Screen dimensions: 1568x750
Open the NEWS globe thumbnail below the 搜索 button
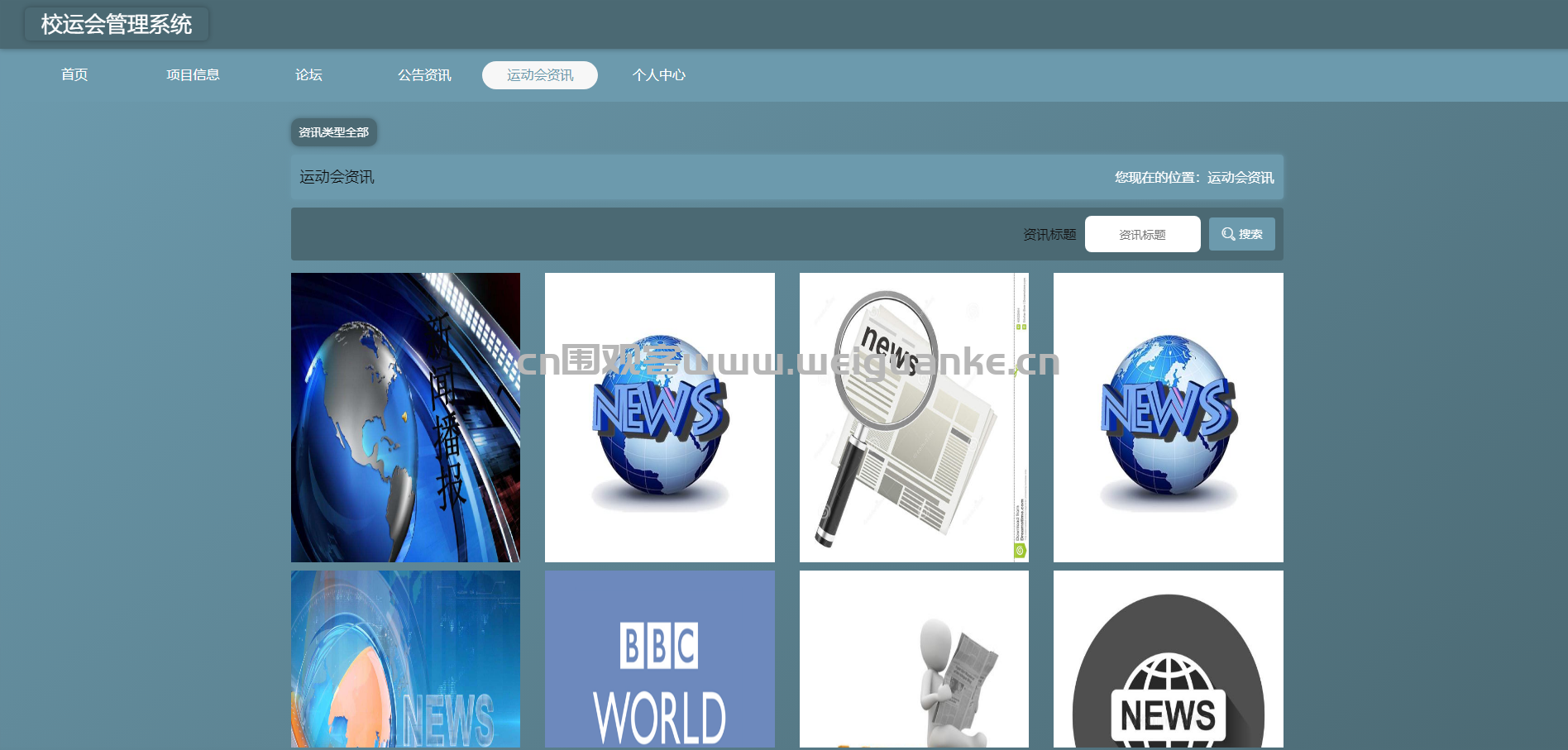point(1169,418)
